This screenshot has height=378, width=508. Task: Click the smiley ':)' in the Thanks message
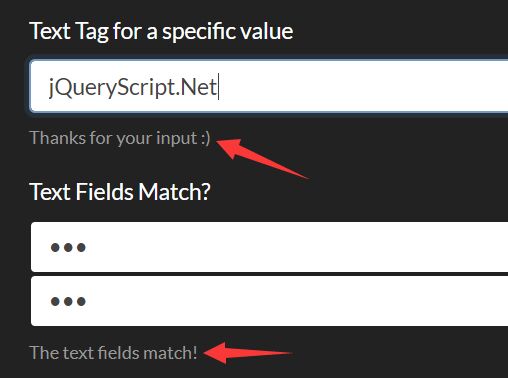(x=206, y=138)
